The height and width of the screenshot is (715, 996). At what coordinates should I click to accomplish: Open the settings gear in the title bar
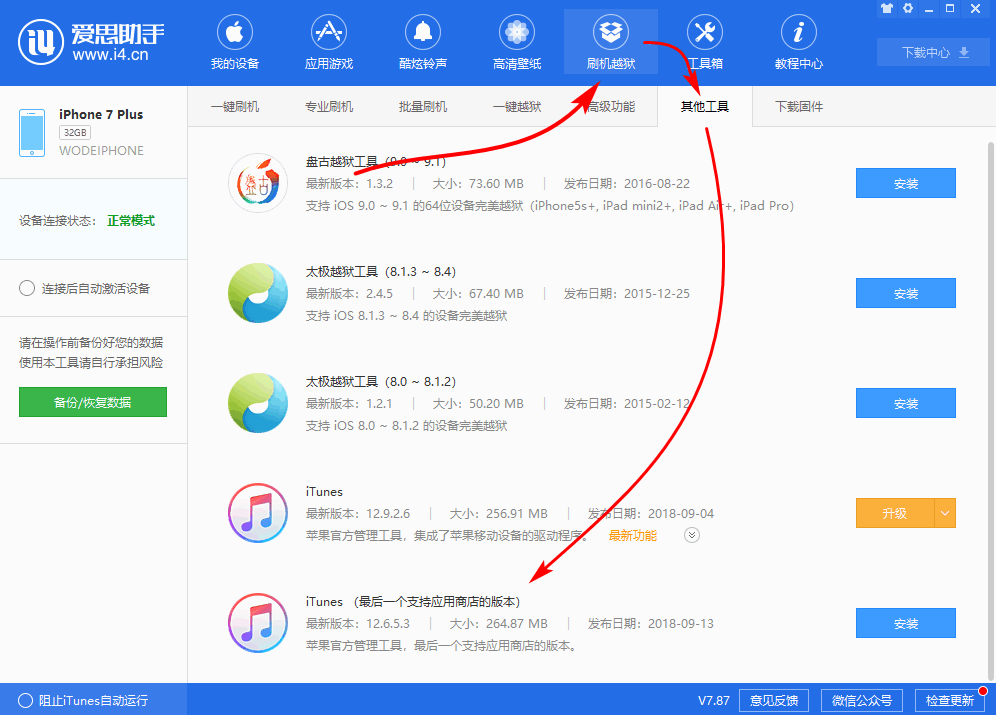coord(908,8)
